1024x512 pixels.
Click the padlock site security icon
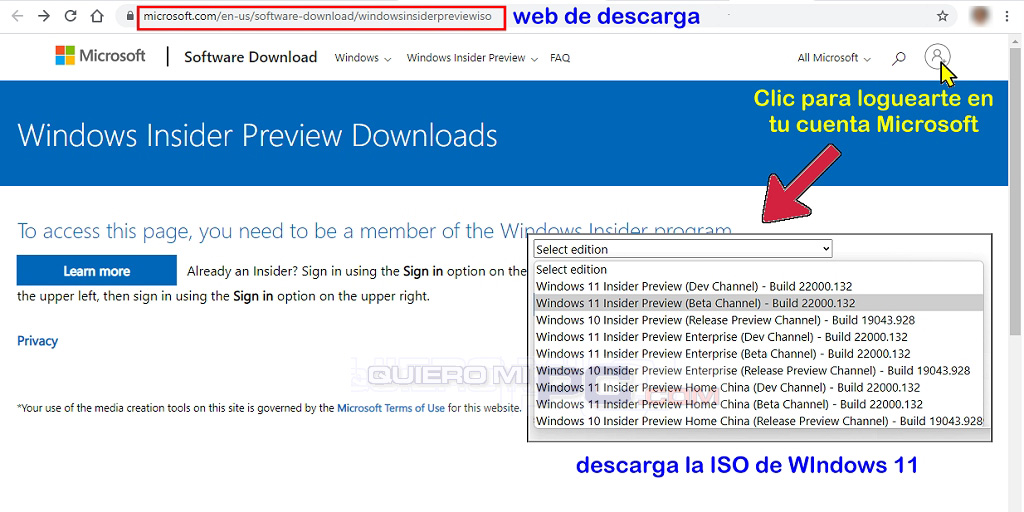(130, 16)
